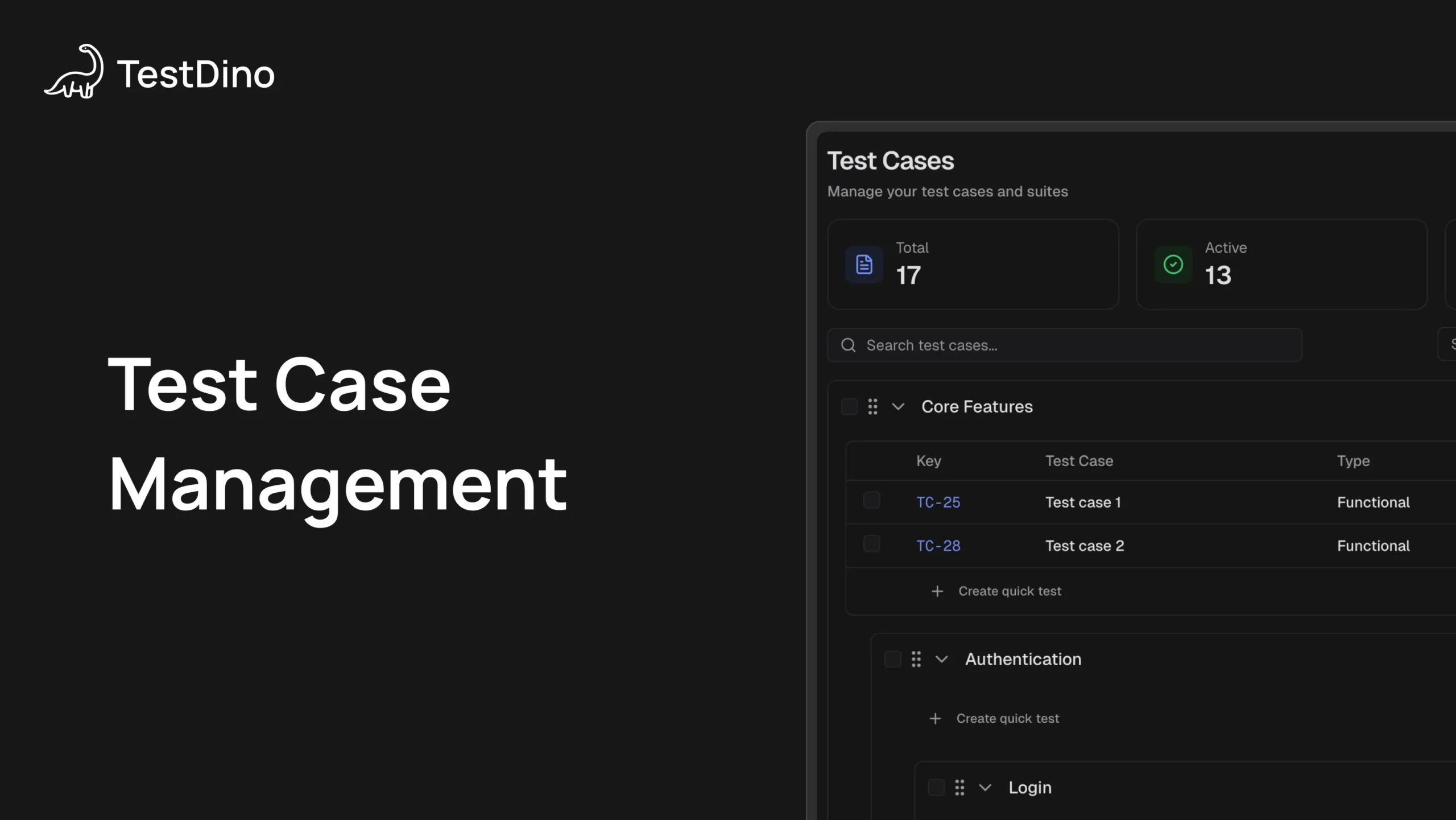Viewport: 1456px width, 820px height.
Task: Click the TestDino dinosaur logo
Action: pyautogui.click(x=75, y=72)
